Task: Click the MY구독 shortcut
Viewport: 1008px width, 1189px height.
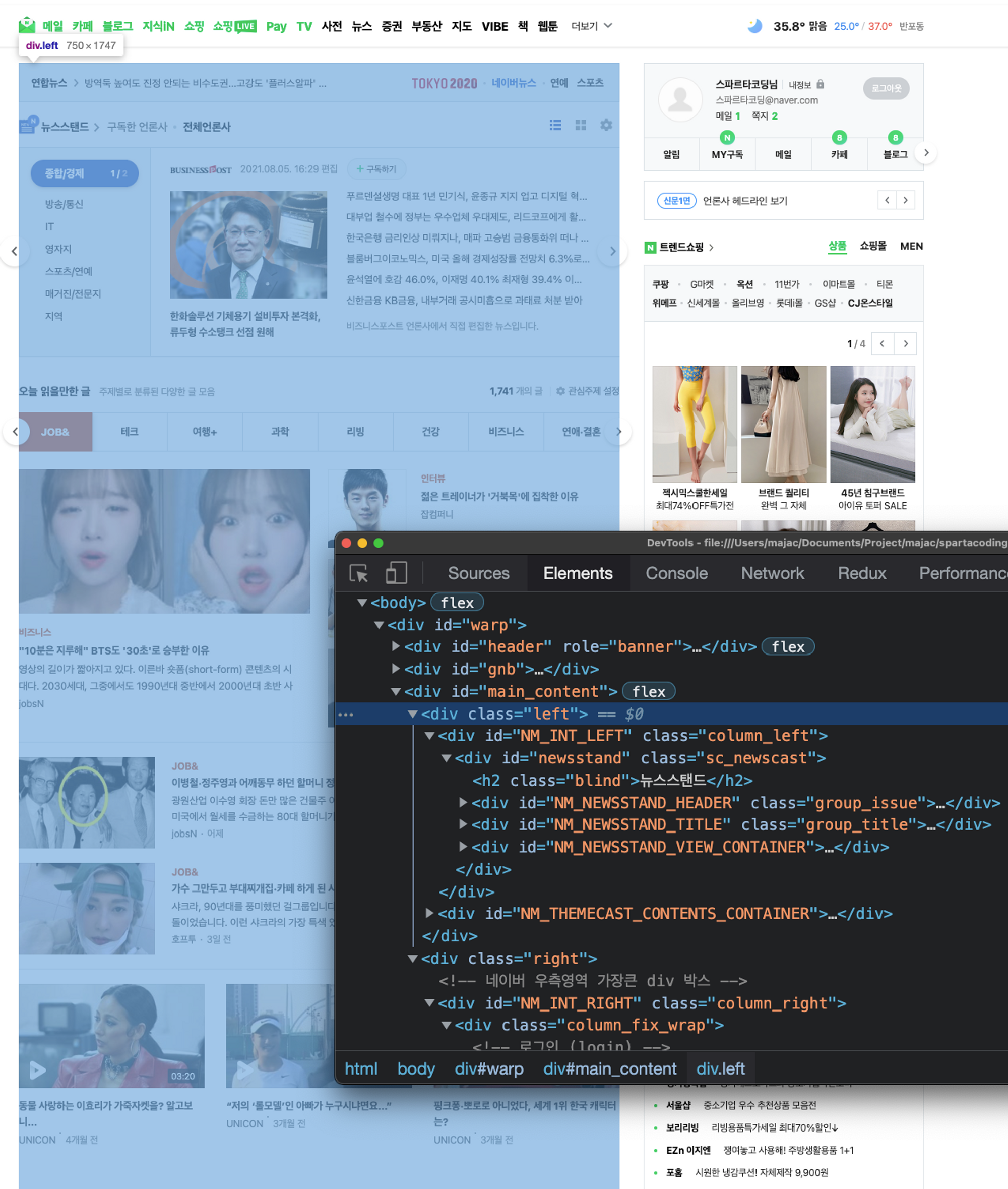Action: point(727,154)
